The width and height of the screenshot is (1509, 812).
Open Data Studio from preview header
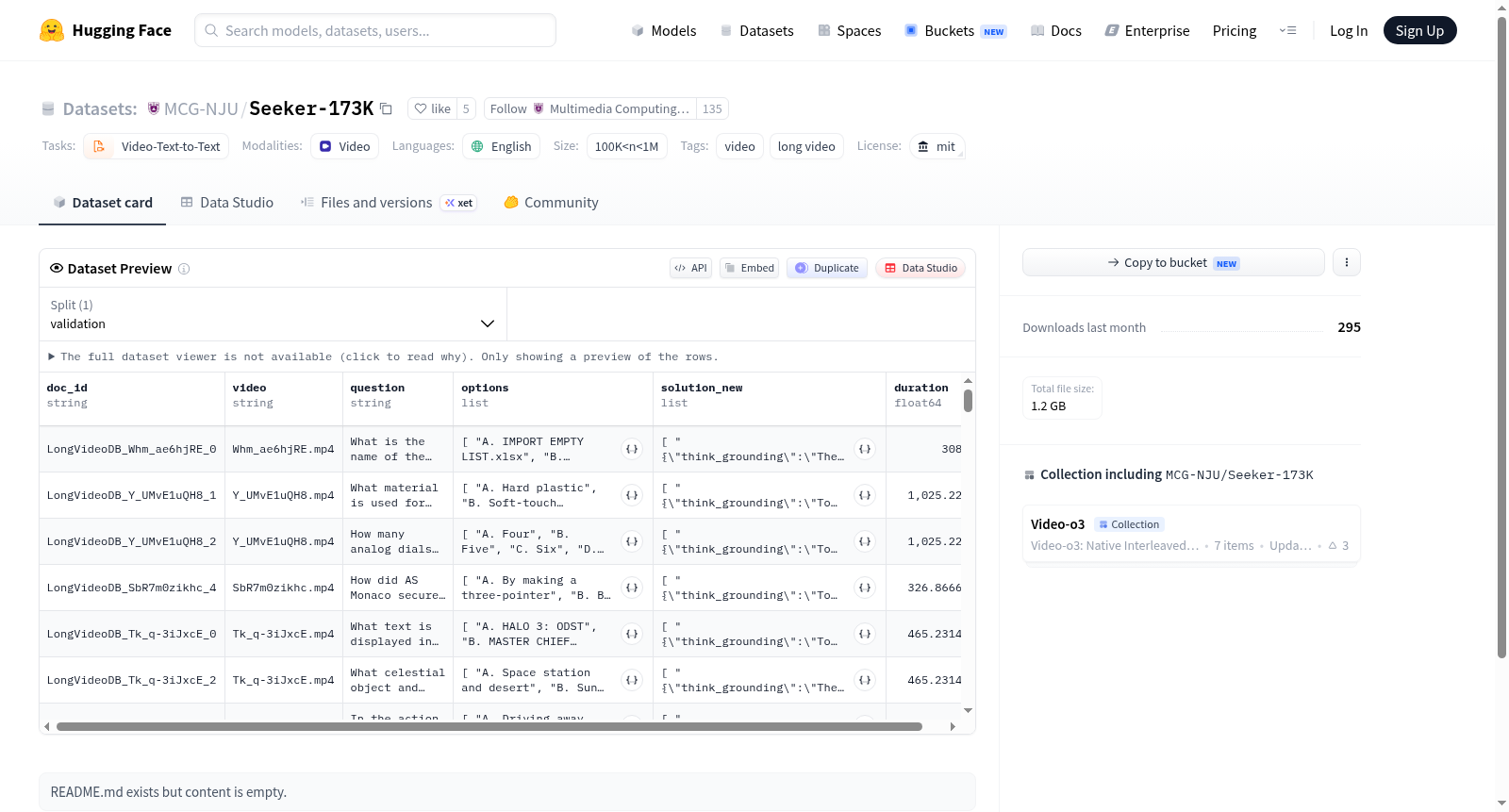click(920, 268)
